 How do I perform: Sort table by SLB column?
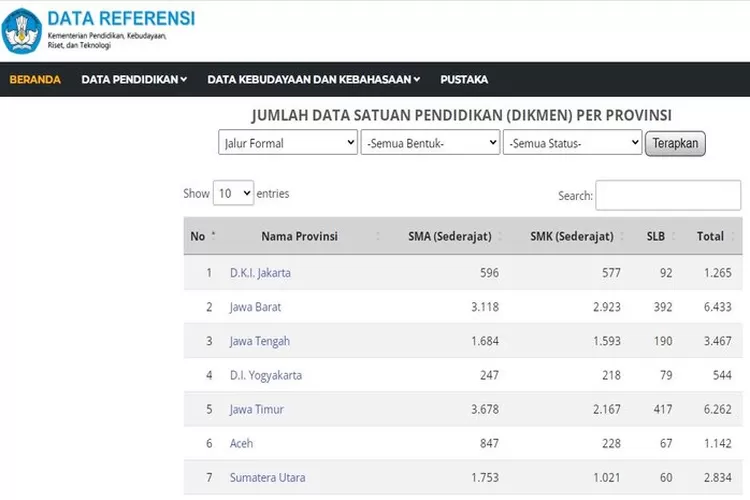pos(656,236)
